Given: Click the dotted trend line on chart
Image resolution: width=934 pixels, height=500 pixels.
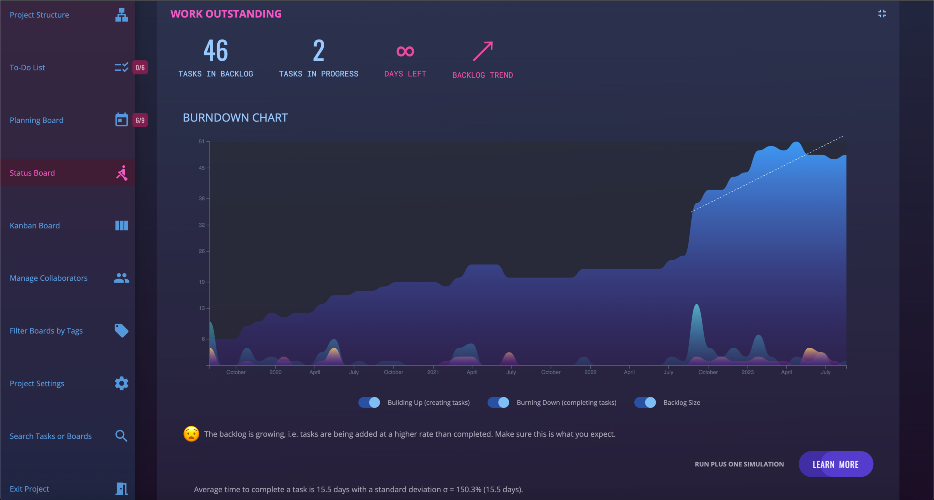Looking at the screenshot, I should (x=767, y=174).
